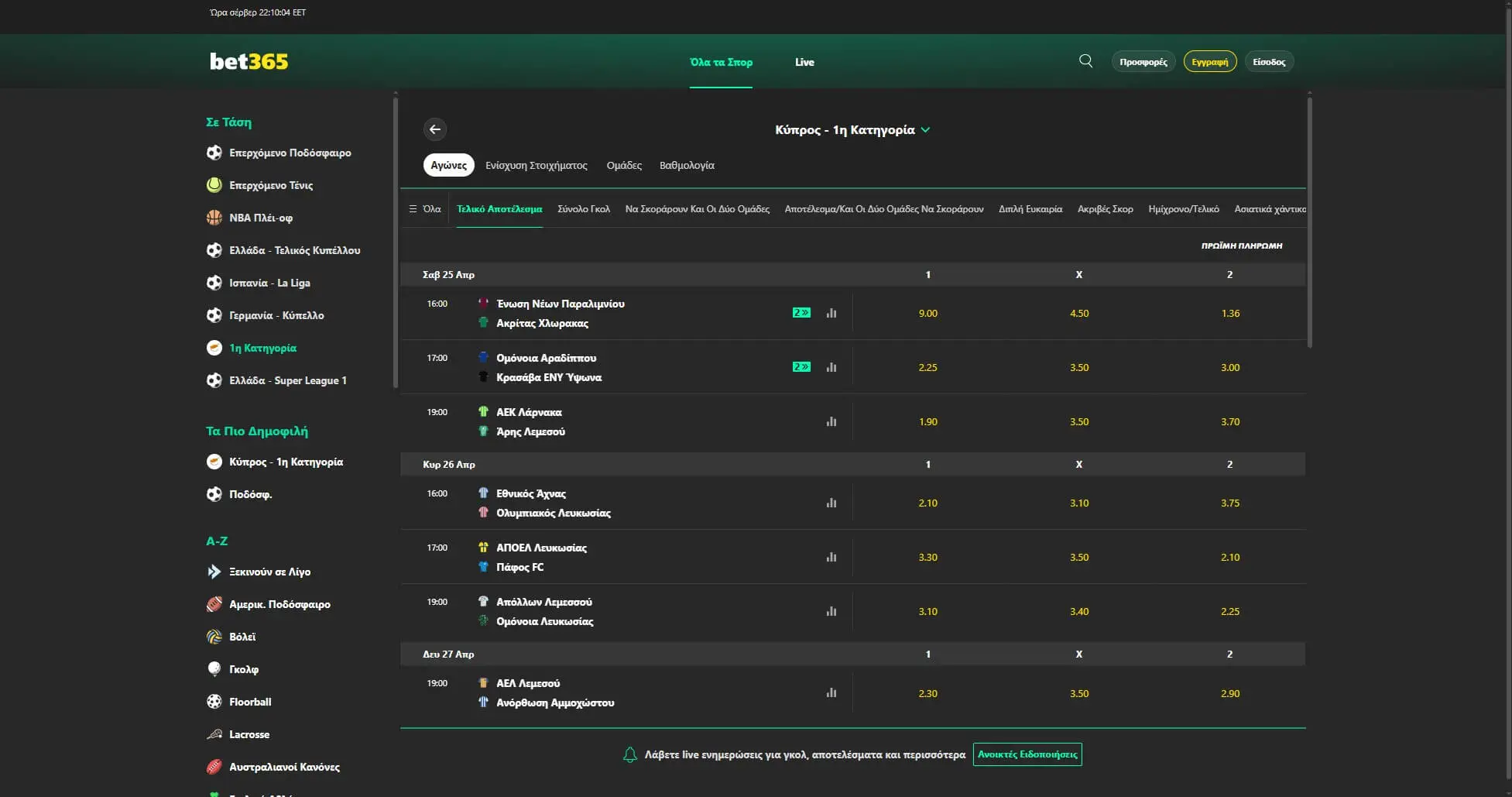Open Ισπανία - La Liga link

click(x=269, y=283)
